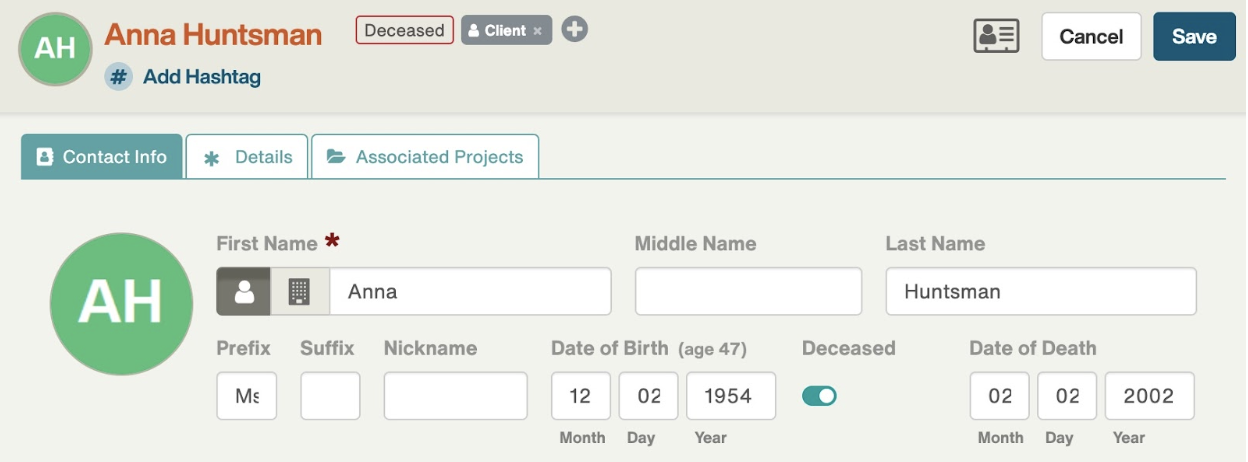Save the contact changes
This screenshot has width=1248, height=462.
click(1194, 37)
